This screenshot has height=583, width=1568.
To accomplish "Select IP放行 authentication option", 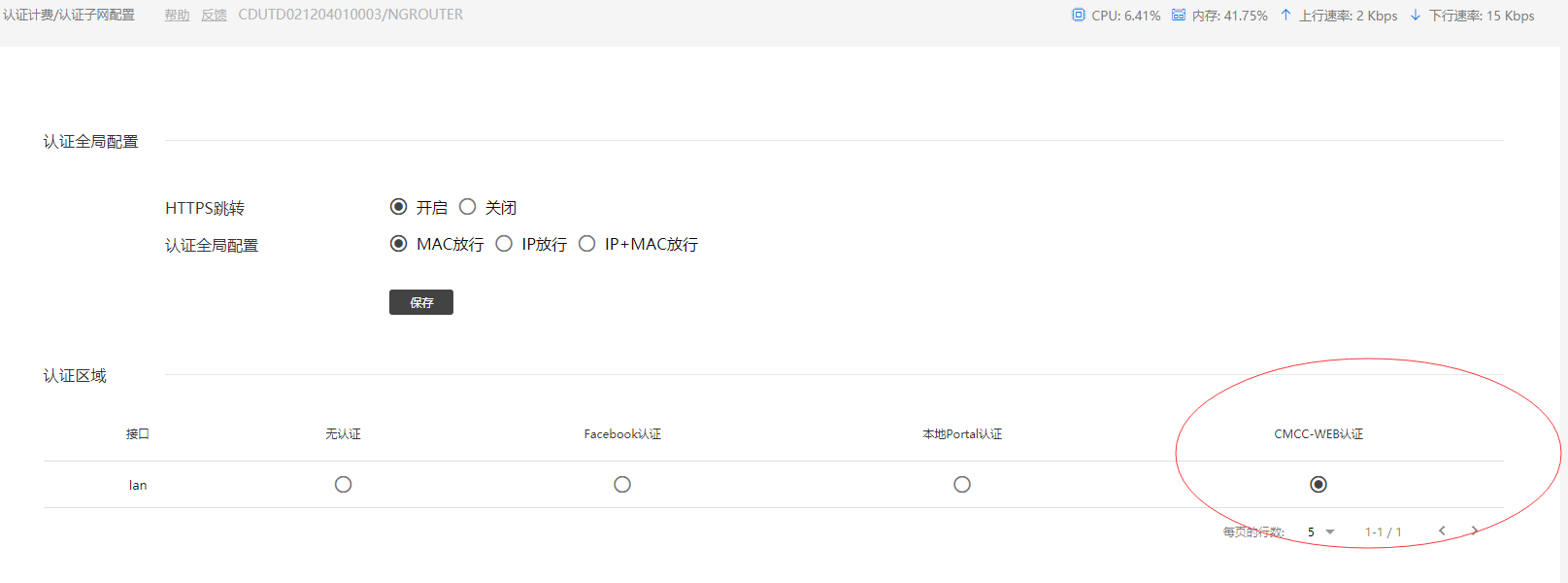I will click(x=504, y=244).
